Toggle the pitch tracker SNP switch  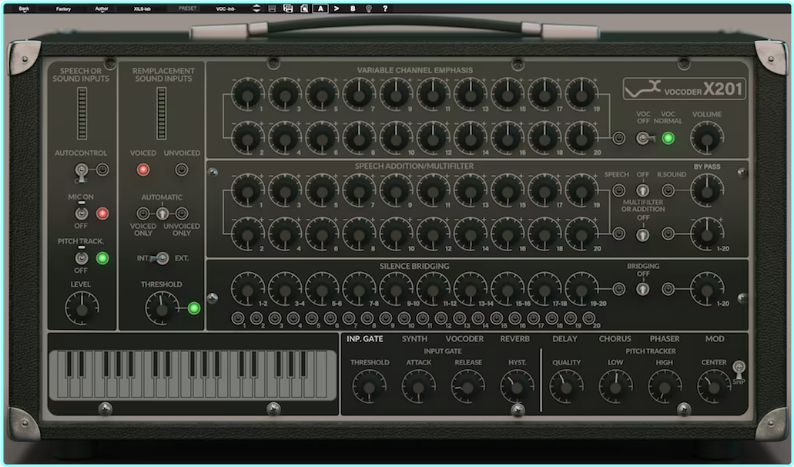[739, 370]
